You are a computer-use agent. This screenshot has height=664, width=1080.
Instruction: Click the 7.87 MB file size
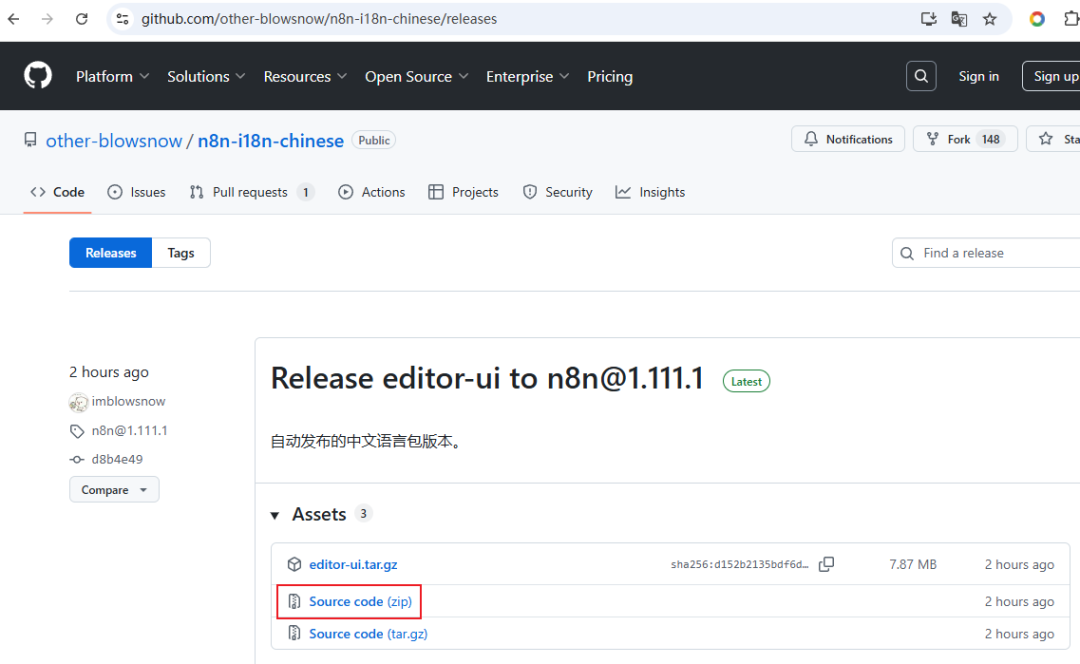point(913,564)
